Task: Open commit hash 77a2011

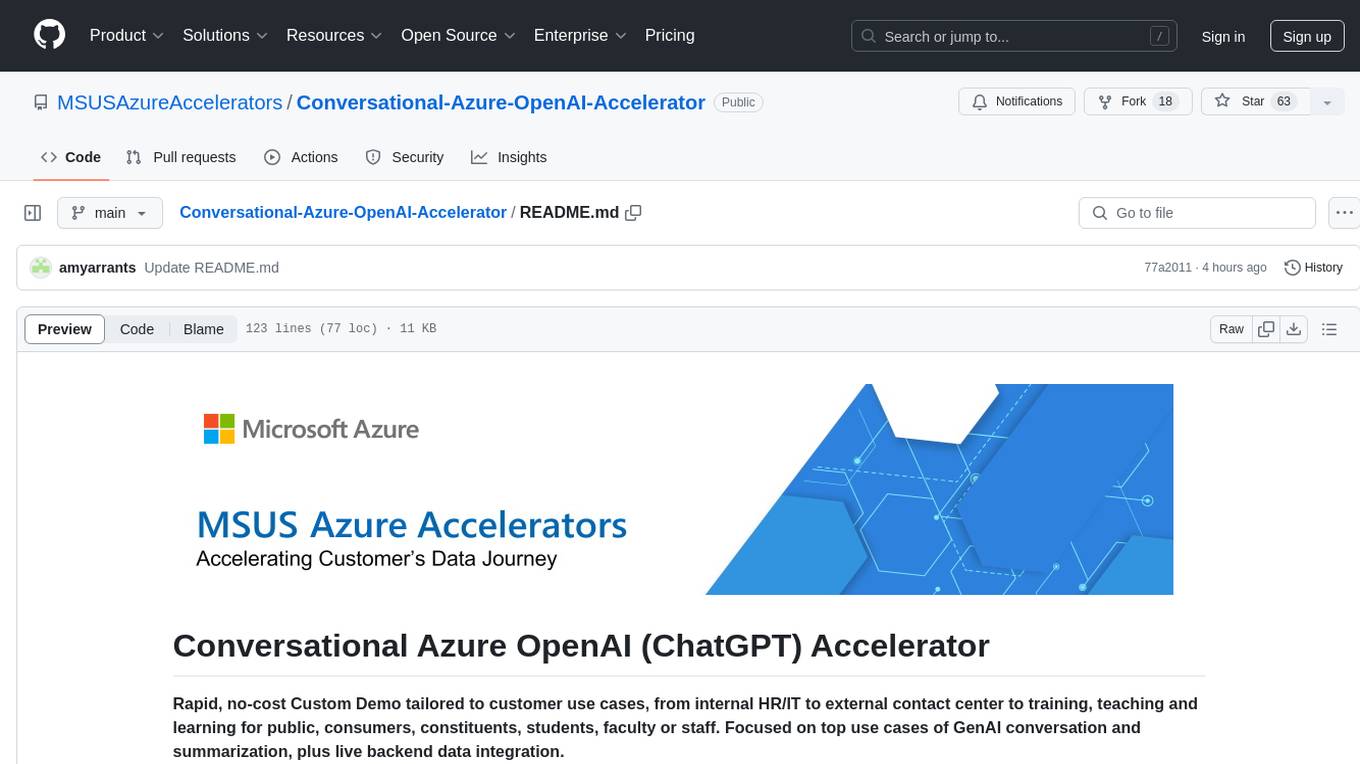Action: (x=1168, y=268)
